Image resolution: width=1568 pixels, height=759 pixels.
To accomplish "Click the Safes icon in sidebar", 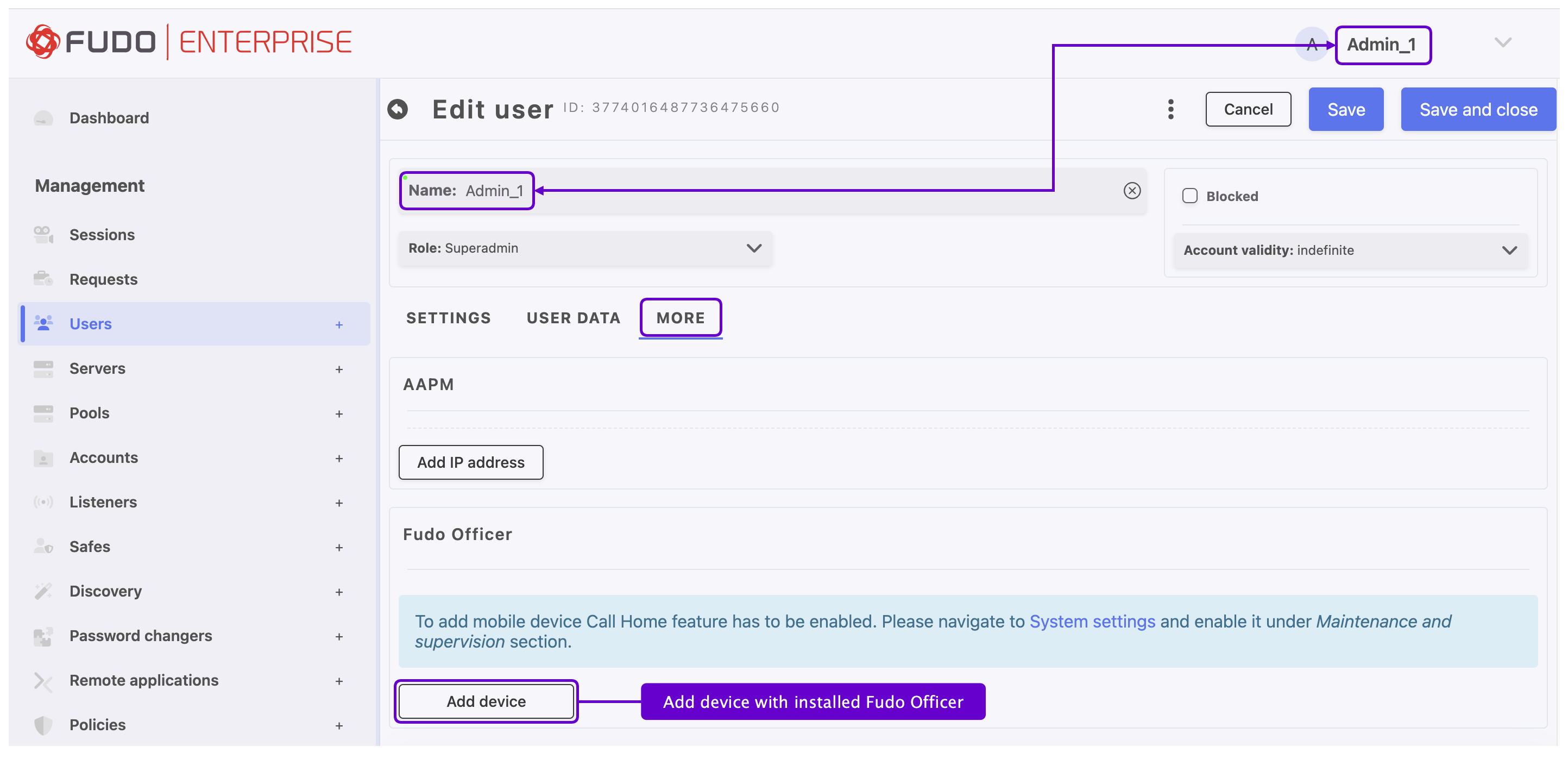I will [x=43, y=546].
